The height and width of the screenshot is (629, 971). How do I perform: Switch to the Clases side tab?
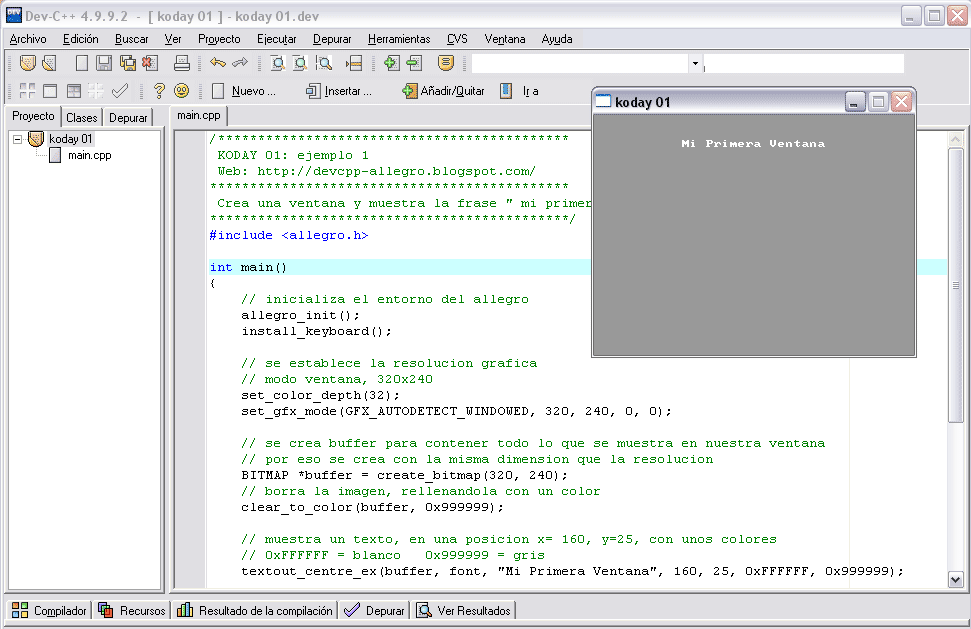[x=82, y=118]
